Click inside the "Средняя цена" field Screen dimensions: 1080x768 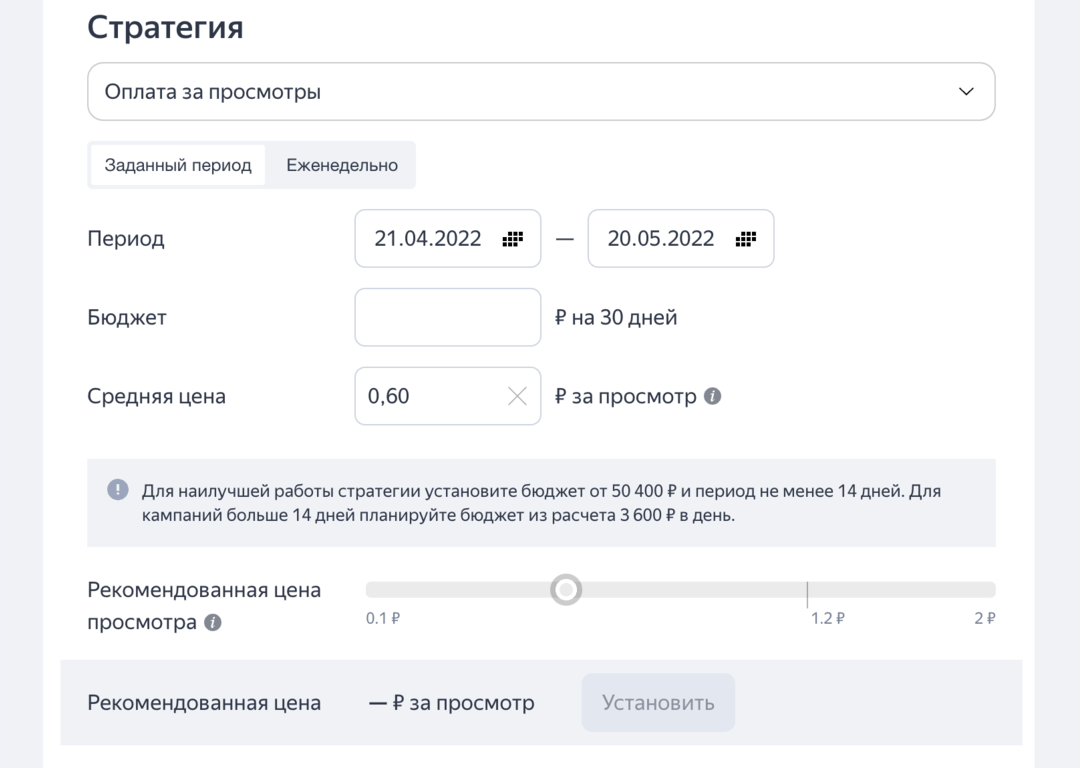point(430,396)
